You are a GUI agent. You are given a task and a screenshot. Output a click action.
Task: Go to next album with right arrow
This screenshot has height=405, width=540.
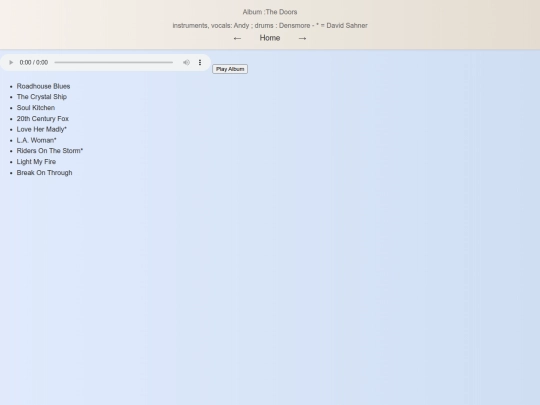[302, 38]
